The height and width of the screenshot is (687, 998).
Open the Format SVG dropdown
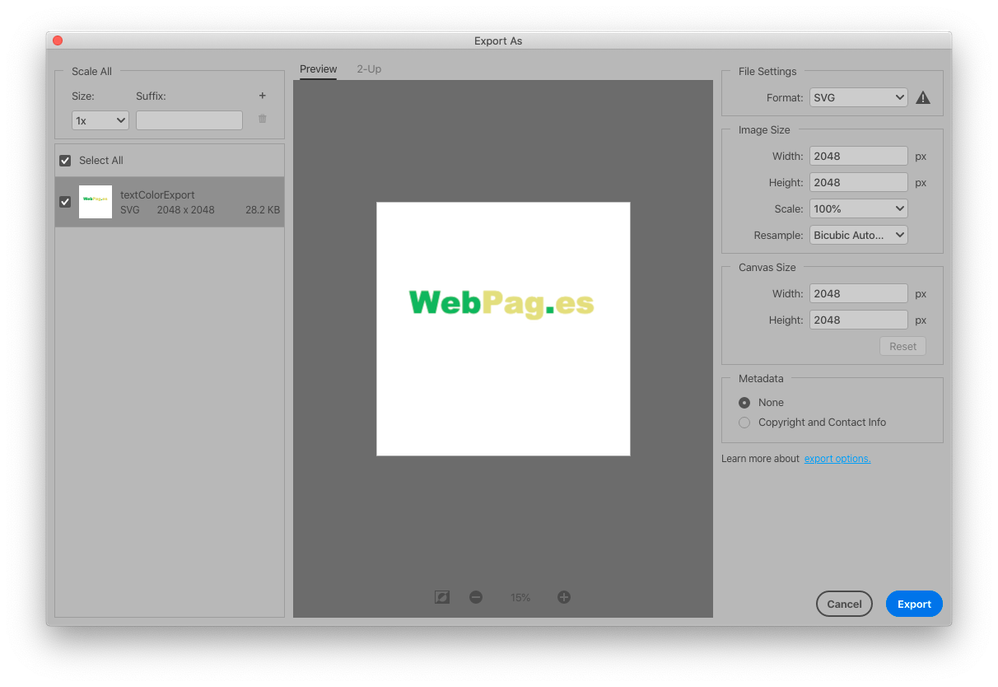[858, 97]
